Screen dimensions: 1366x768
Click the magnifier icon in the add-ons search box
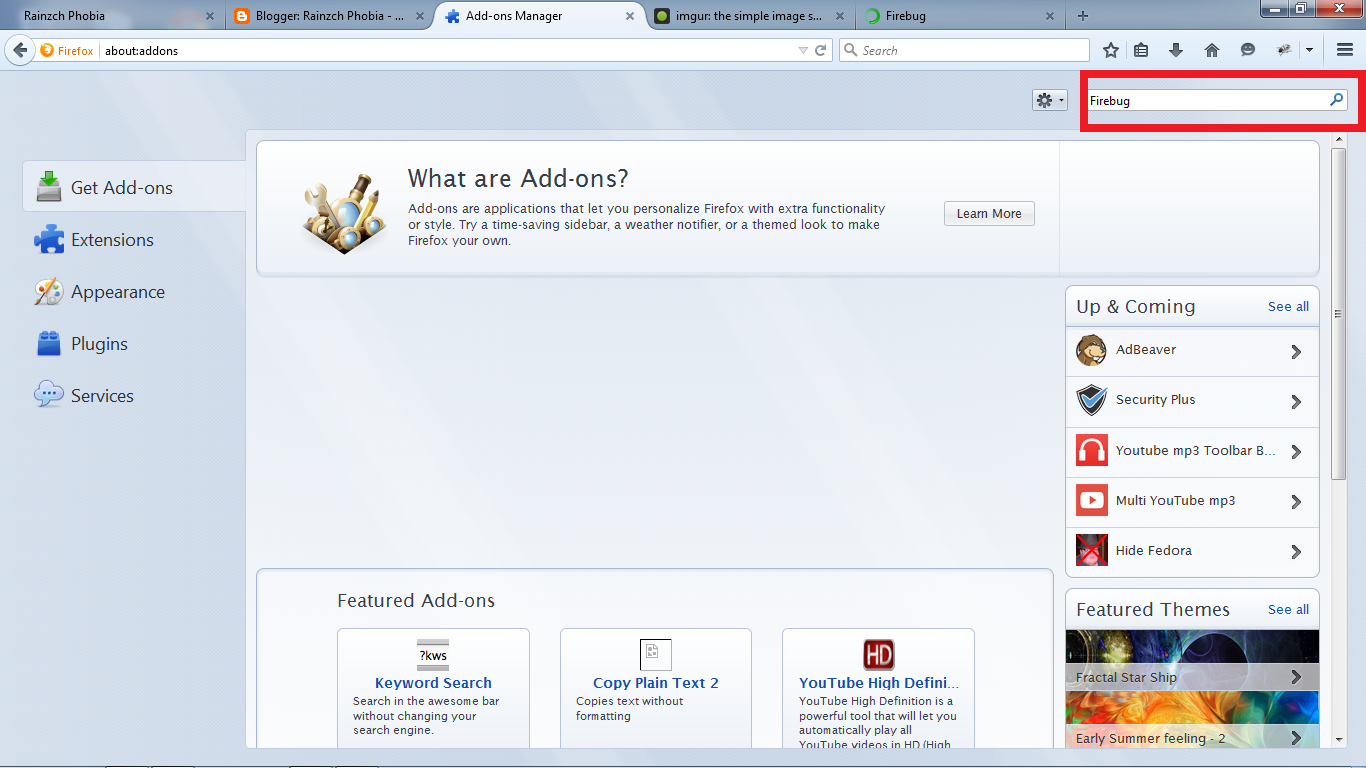[x=1336, y=100]
